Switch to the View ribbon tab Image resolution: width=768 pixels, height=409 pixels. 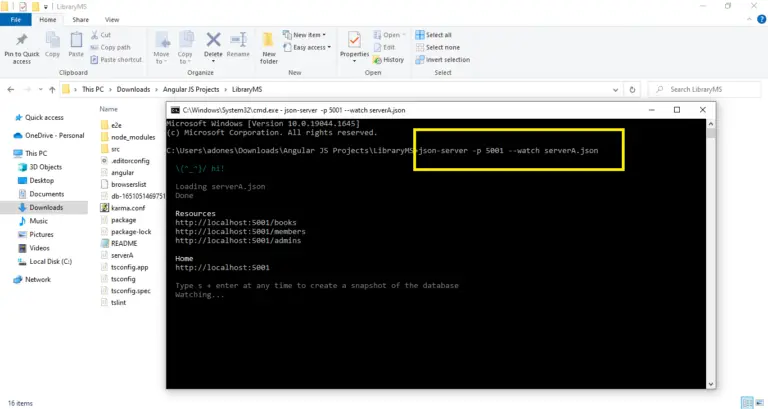[112, 19]
